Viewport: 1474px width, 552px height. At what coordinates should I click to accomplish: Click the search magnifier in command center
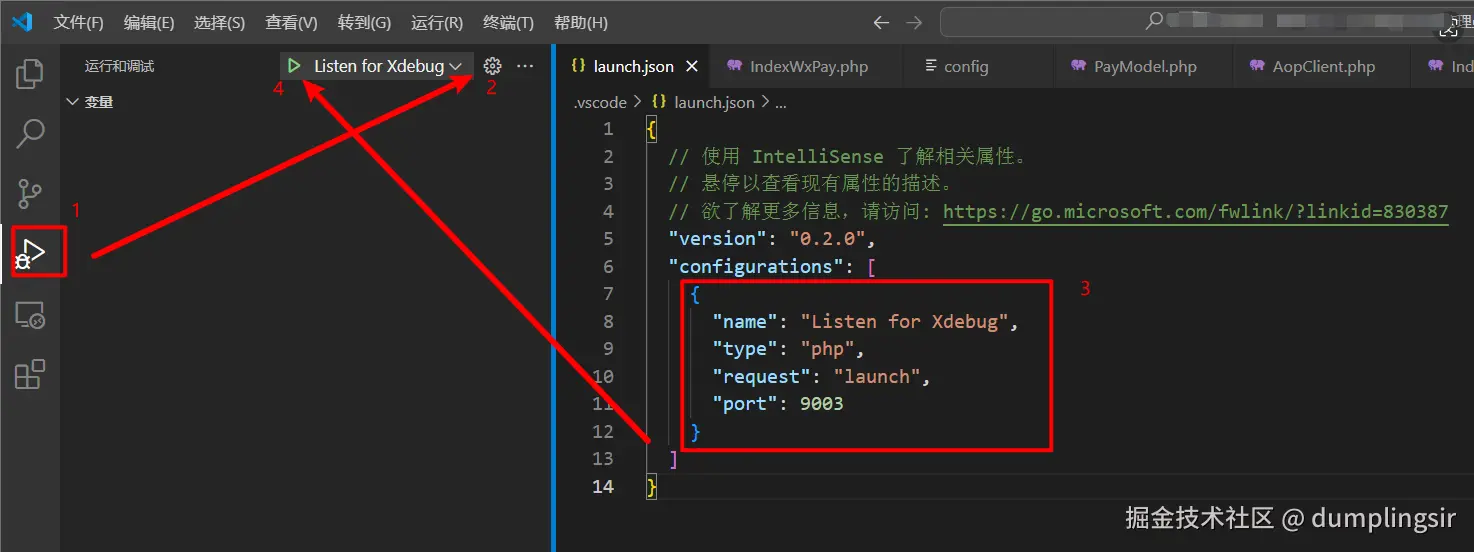tap(1154, 21)
